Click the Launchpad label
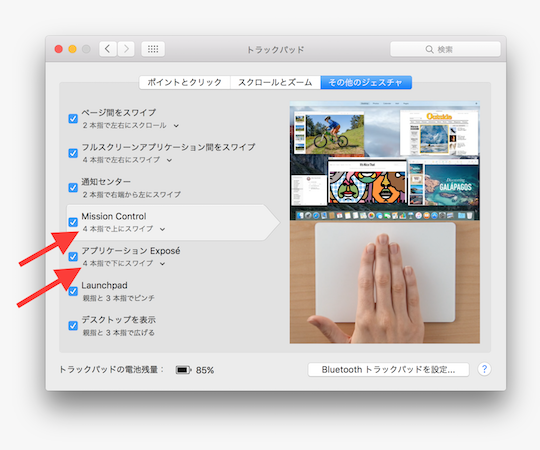Viewport: 540px width, 450px height. pos(104,285)
